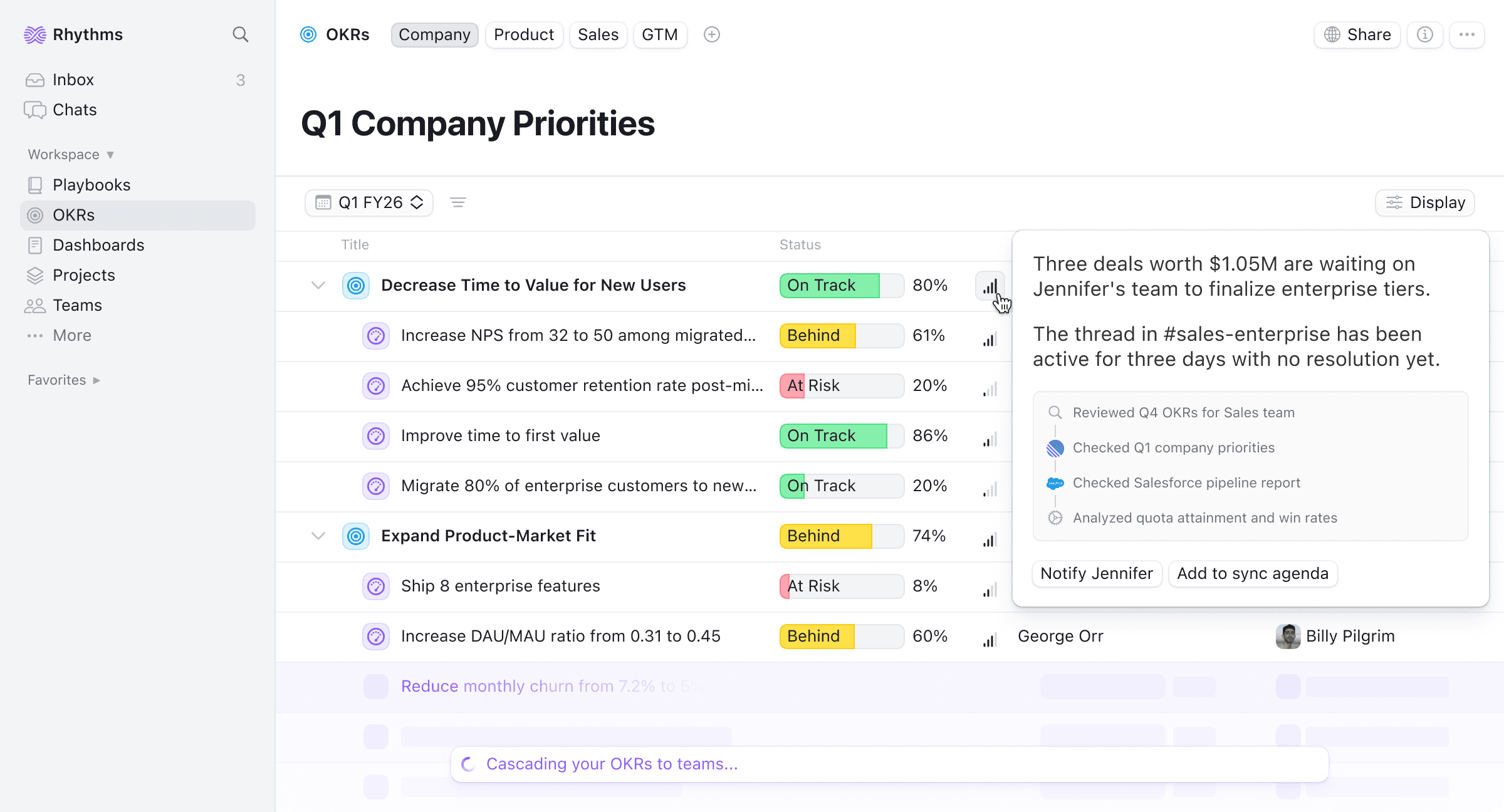
Task: Click signal bars icon for Expand Product-Market Fit
Action: [x=990, y=539]
